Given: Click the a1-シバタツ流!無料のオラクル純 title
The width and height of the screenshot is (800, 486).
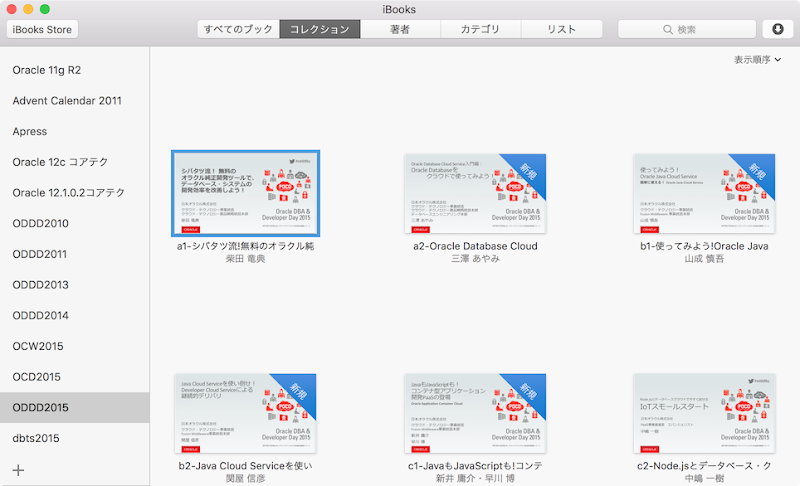Looking at the screenshot, I should click(245, 246).
